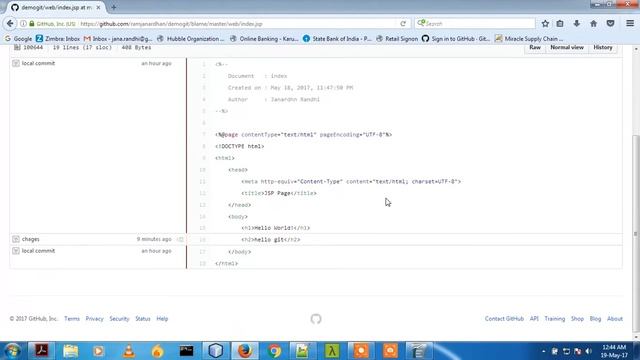The height and width of the screenshot is (360, 640).
Task: Open the Retail Signon bookmark
Action: (397, 39)
